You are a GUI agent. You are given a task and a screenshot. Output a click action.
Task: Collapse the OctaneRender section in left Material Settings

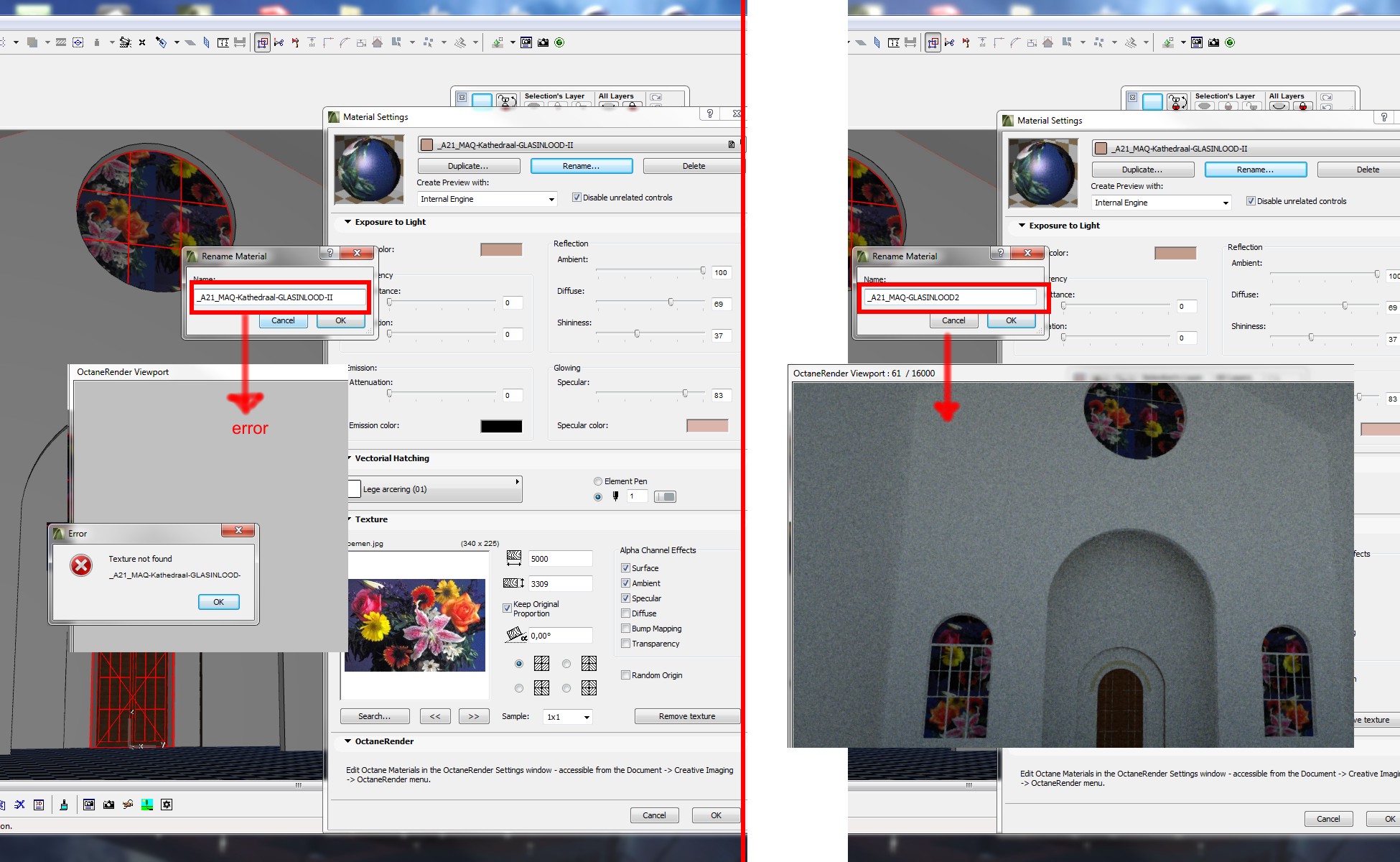(348, 741)
